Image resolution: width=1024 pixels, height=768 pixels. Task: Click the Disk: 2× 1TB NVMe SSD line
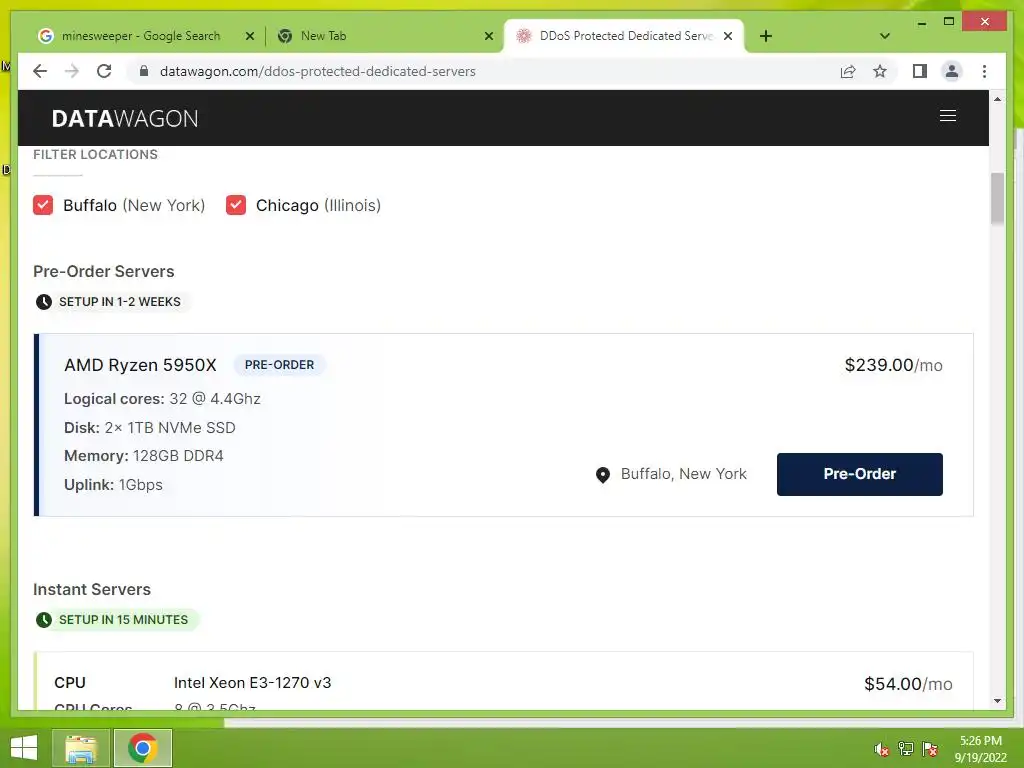coord(150,428)
